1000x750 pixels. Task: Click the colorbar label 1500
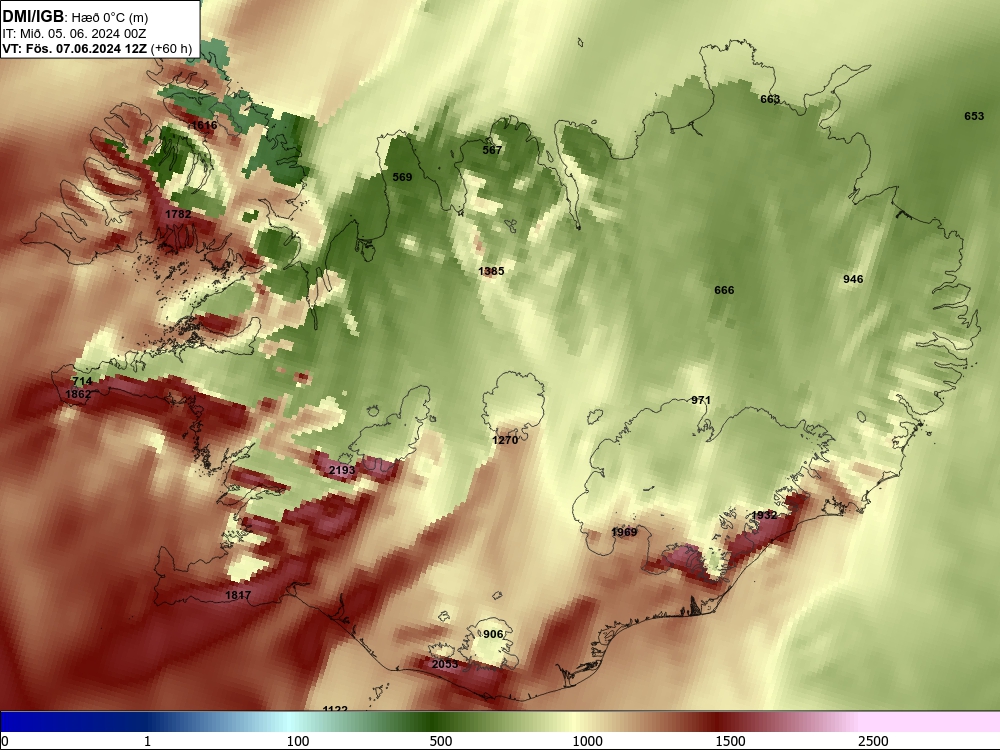(730, 741)
